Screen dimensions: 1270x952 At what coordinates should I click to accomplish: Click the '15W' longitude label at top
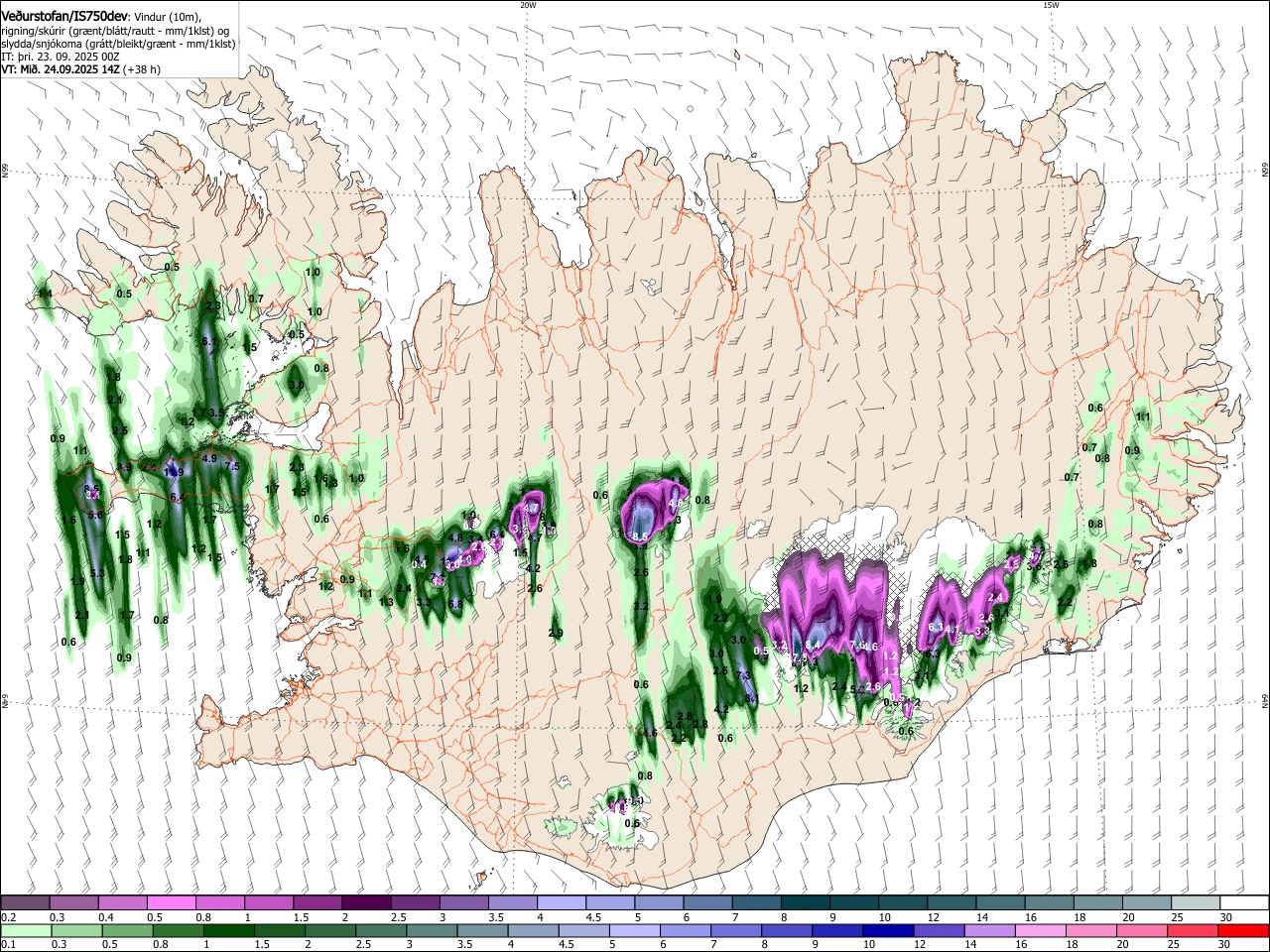click(1051, 4)
